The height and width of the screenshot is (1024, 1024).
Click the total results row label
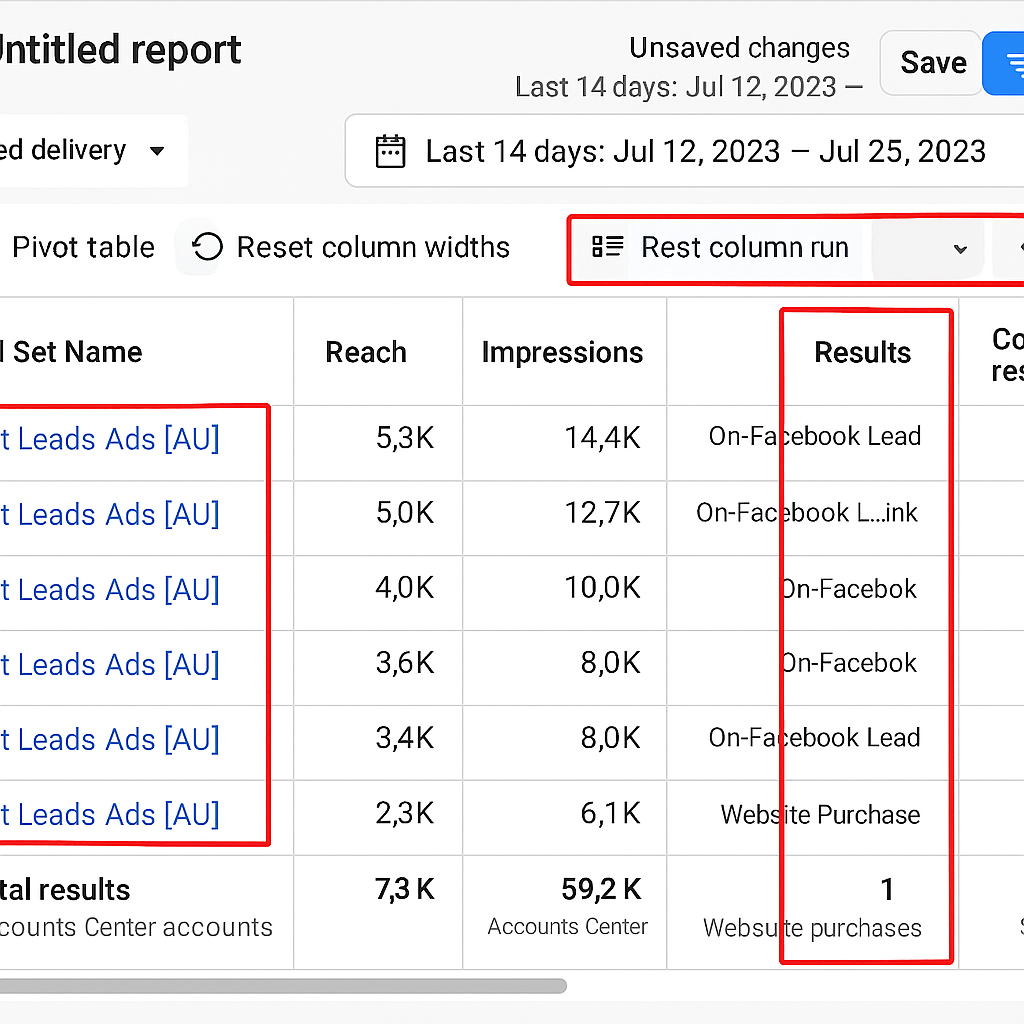pyautogui.click(x=65, y=889)
